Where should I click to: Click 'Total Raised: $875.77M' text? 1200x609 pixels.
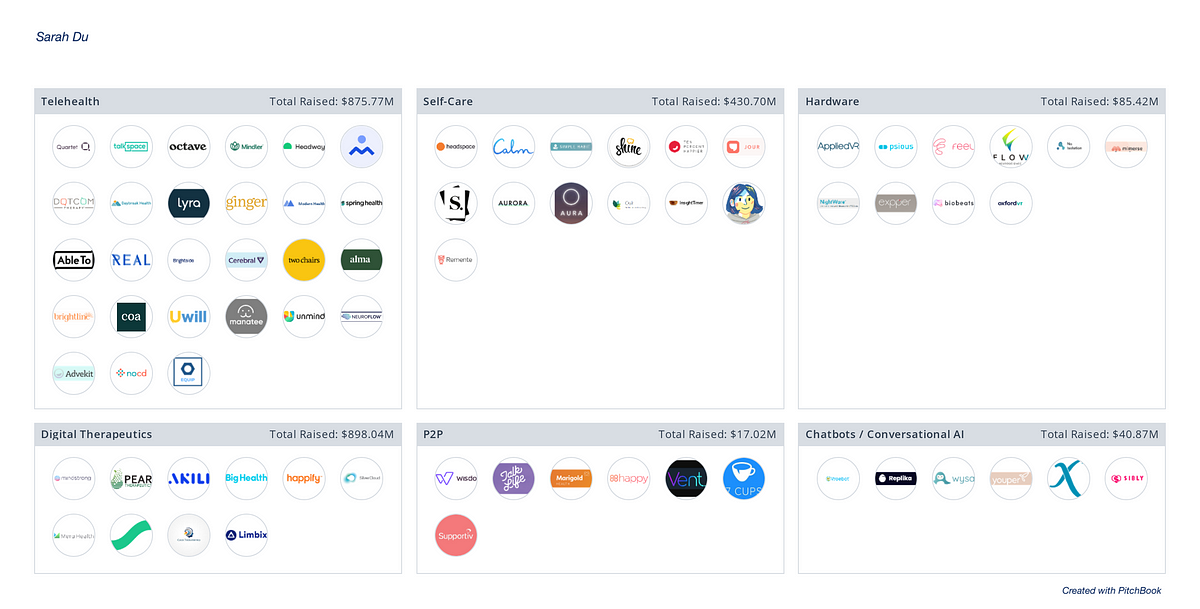click(332, 101)
